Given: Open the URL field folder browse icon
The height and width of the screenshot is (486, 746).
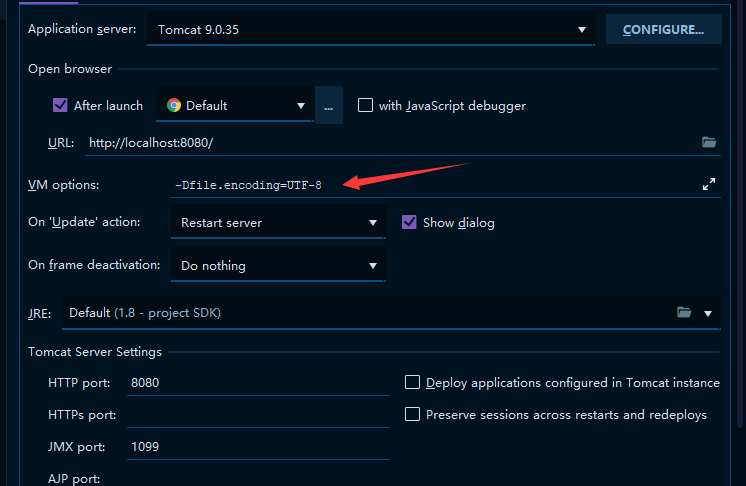Looking at the screenshot, I should (708, 142).
